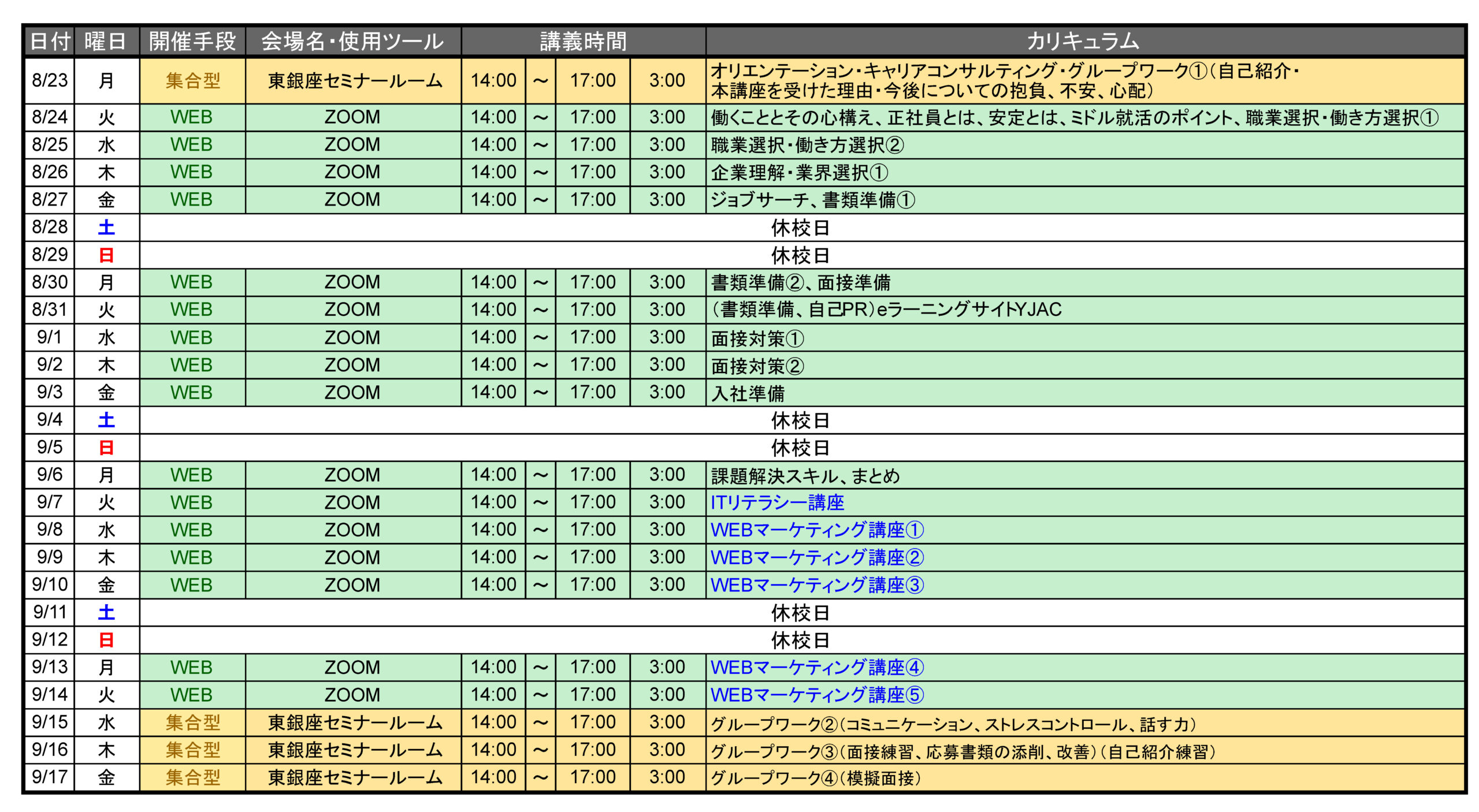Click the blue ITリテラシー講座 text
The image size is (1479, 812).
pyautogui.click(x=777, y=502)
